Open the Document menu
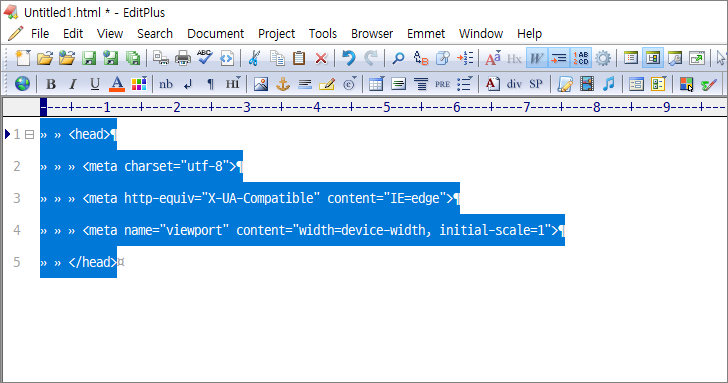The width and height of the screenshot is (728, 383). 215,34
